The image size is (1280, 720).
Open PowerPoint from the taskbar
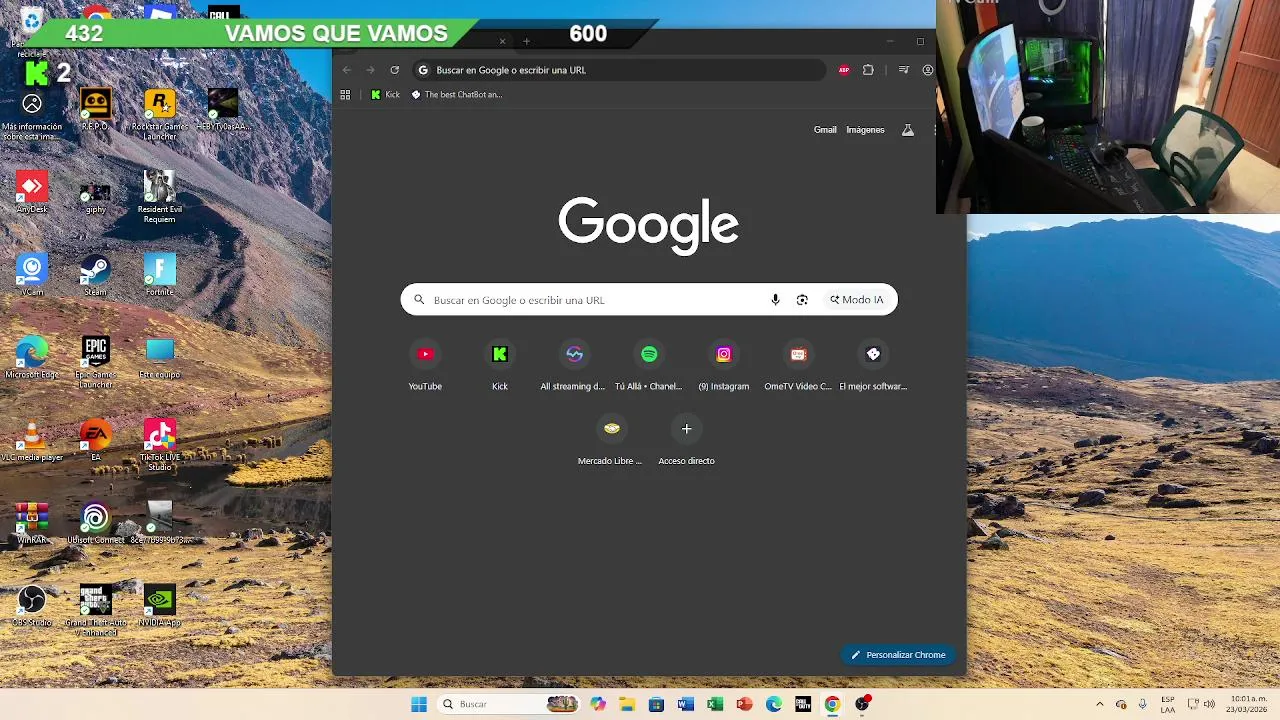(744, 704)
